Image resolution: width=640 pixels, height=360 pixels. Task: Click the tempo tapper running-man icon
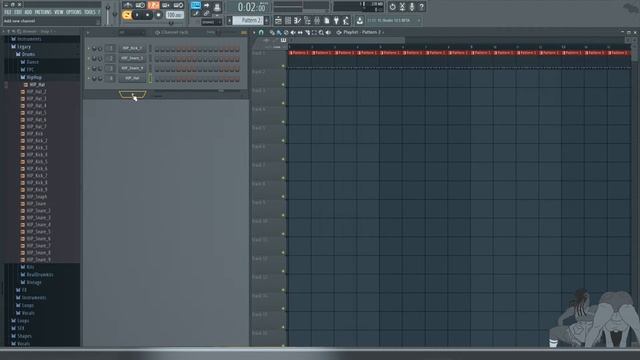(x=346, y=20)
